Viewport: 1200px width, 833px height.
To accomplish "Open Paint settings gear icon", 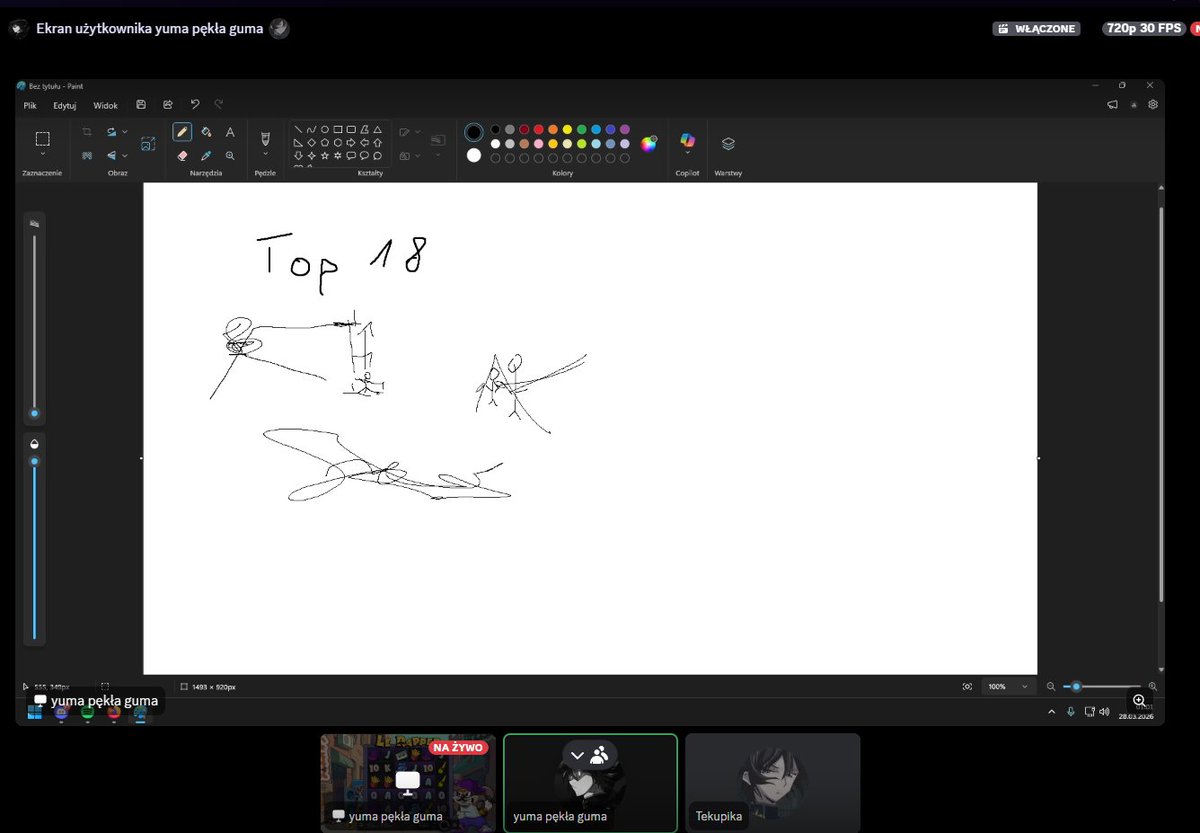I will (x=1153, y=104).
